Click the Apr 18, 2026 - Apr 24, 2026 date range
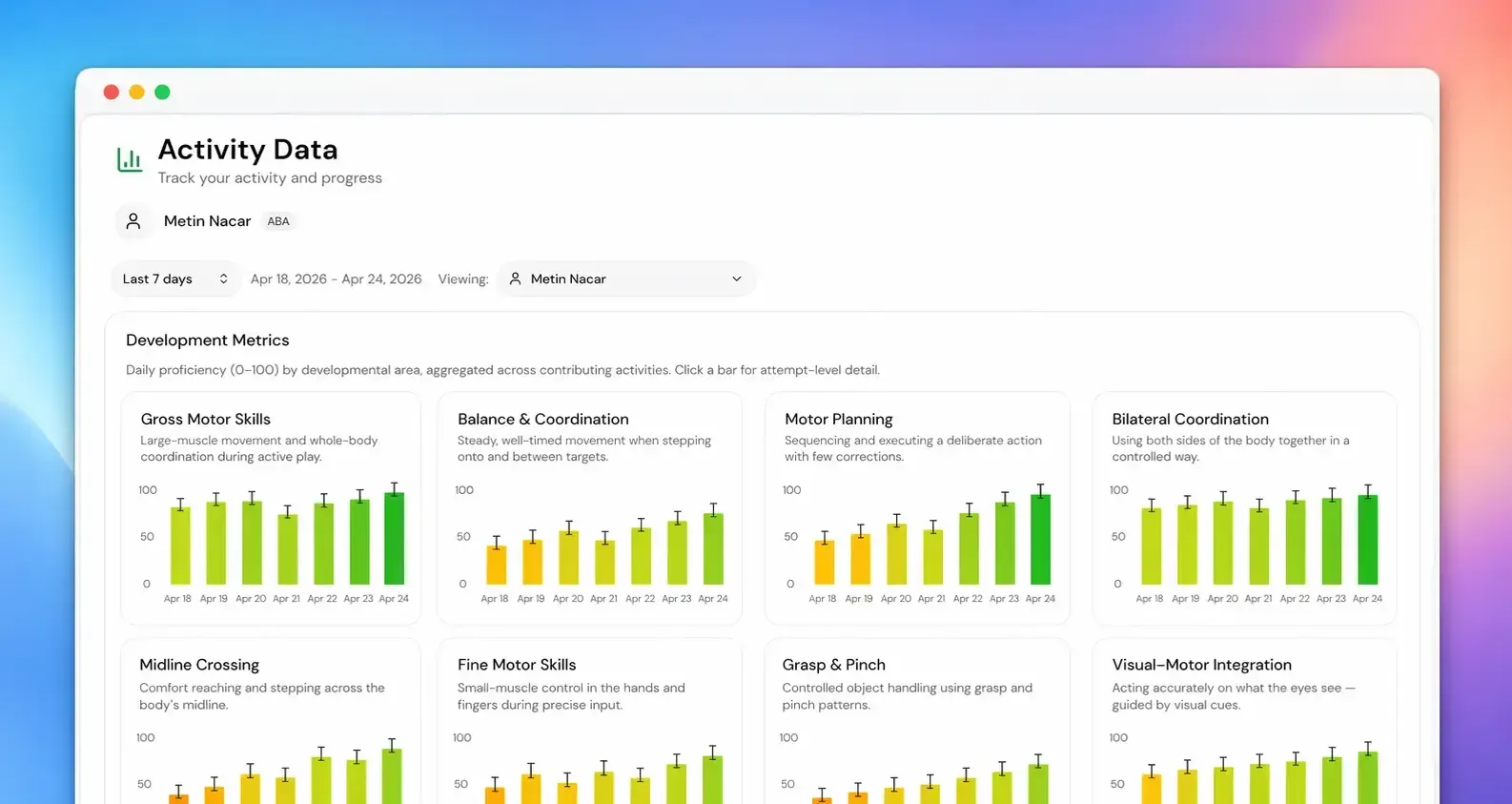Screen dimensions: 1512x804 coord(336,278)
